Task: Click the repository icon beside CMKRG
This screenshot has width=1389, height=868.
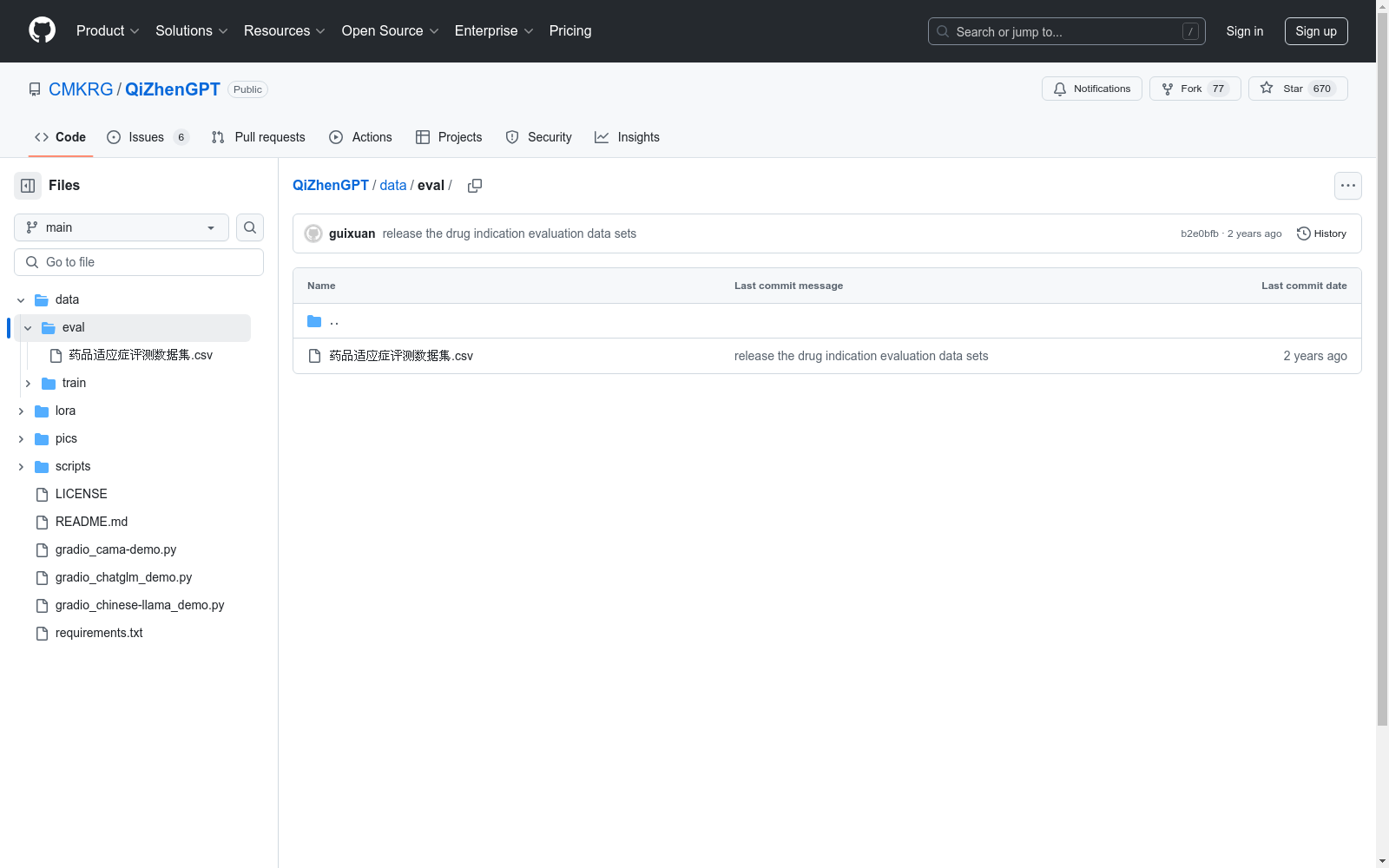Action: pyautogui.click(x=35, y=89)
